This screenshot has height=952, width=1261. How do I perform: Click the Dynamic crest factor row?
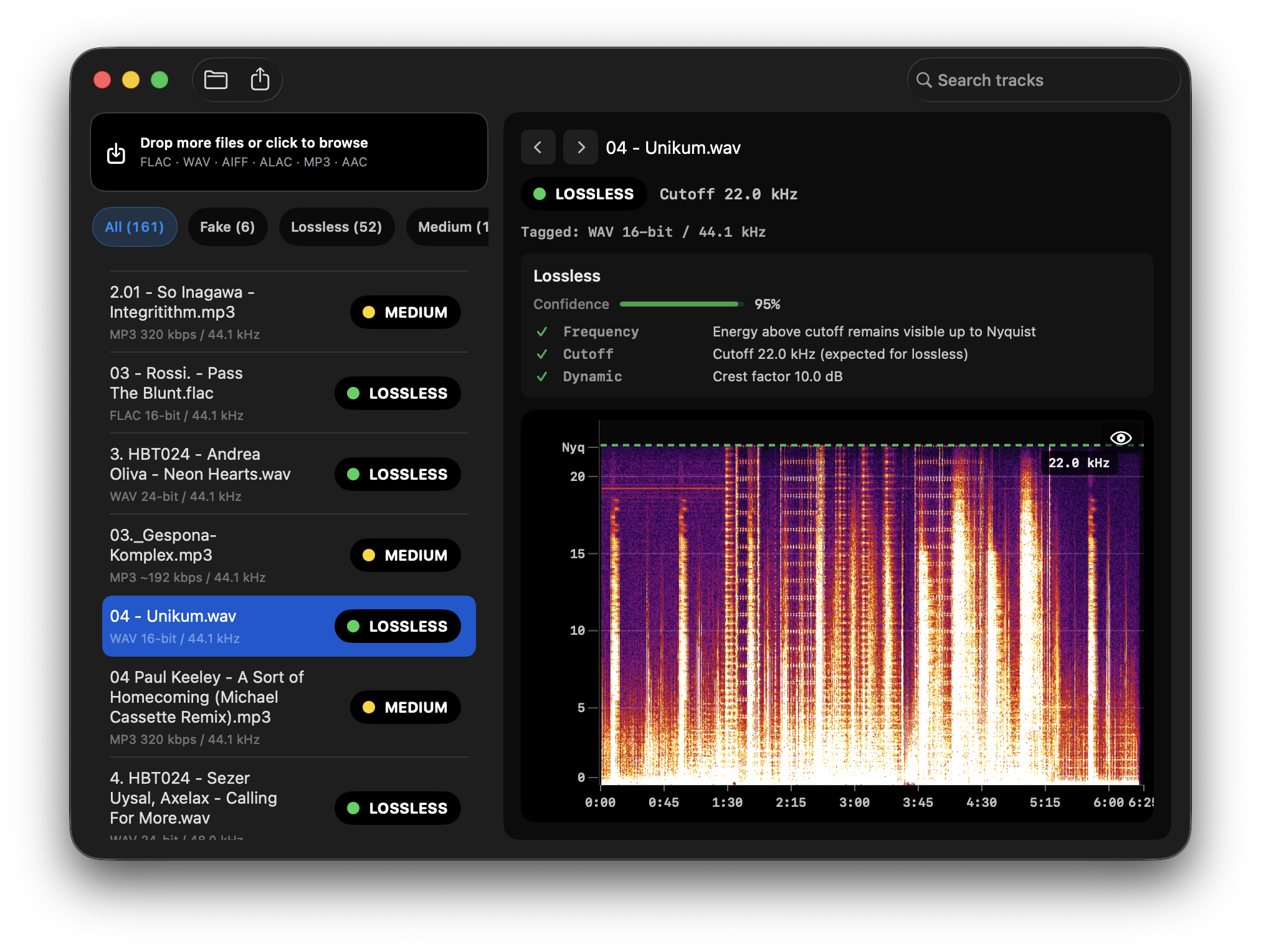(688, 376)
